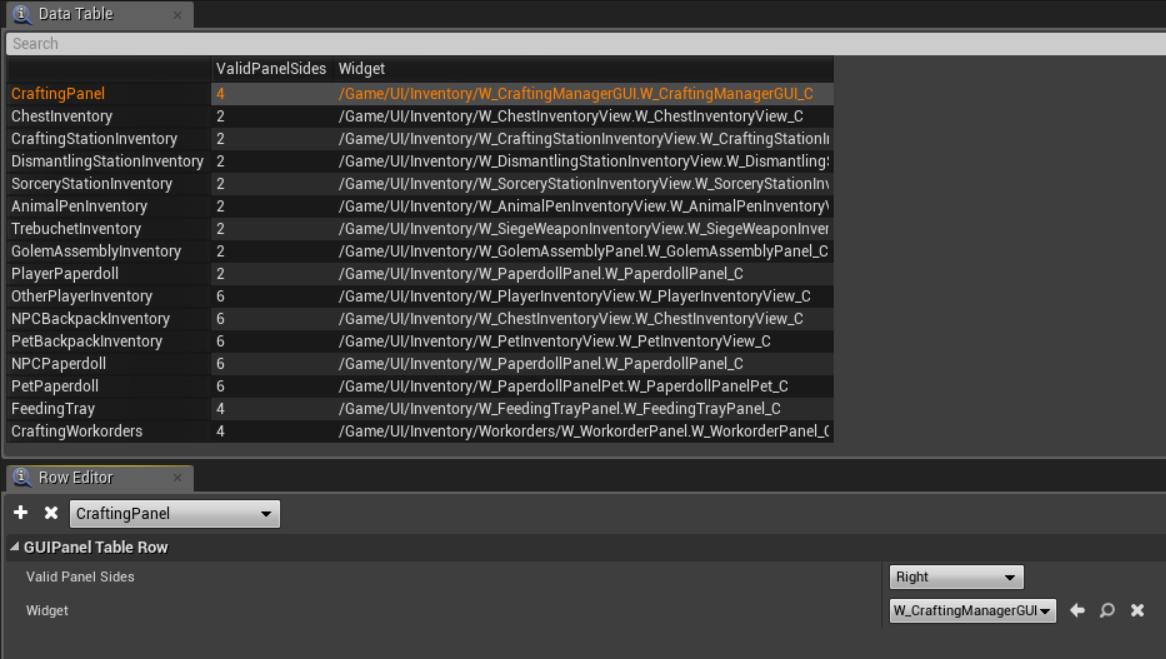Open the W_CraftingManagerGUI widget dropdown

(x=972, y=610)
